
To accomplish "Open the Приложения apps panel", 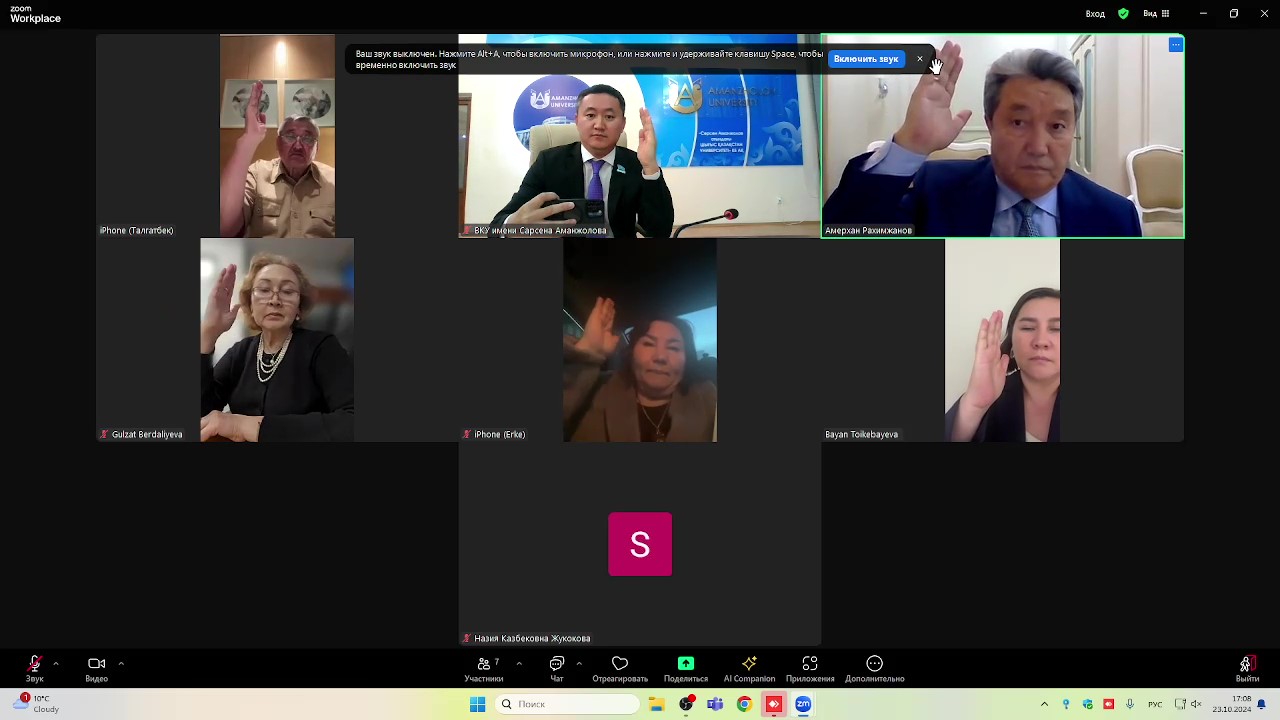I will (810, 664).
